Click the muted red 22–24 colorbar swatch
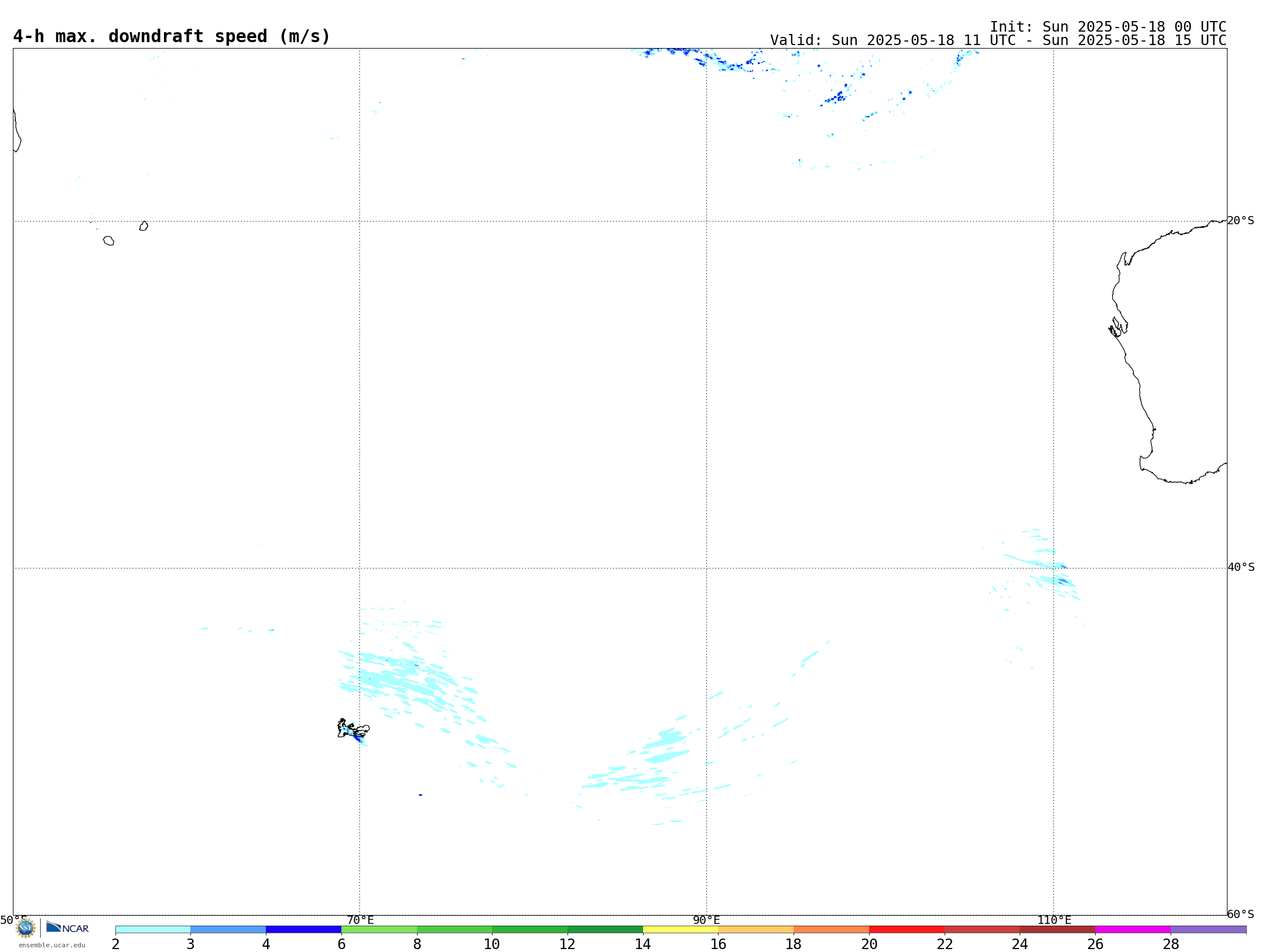 click(x=982, y=930)
